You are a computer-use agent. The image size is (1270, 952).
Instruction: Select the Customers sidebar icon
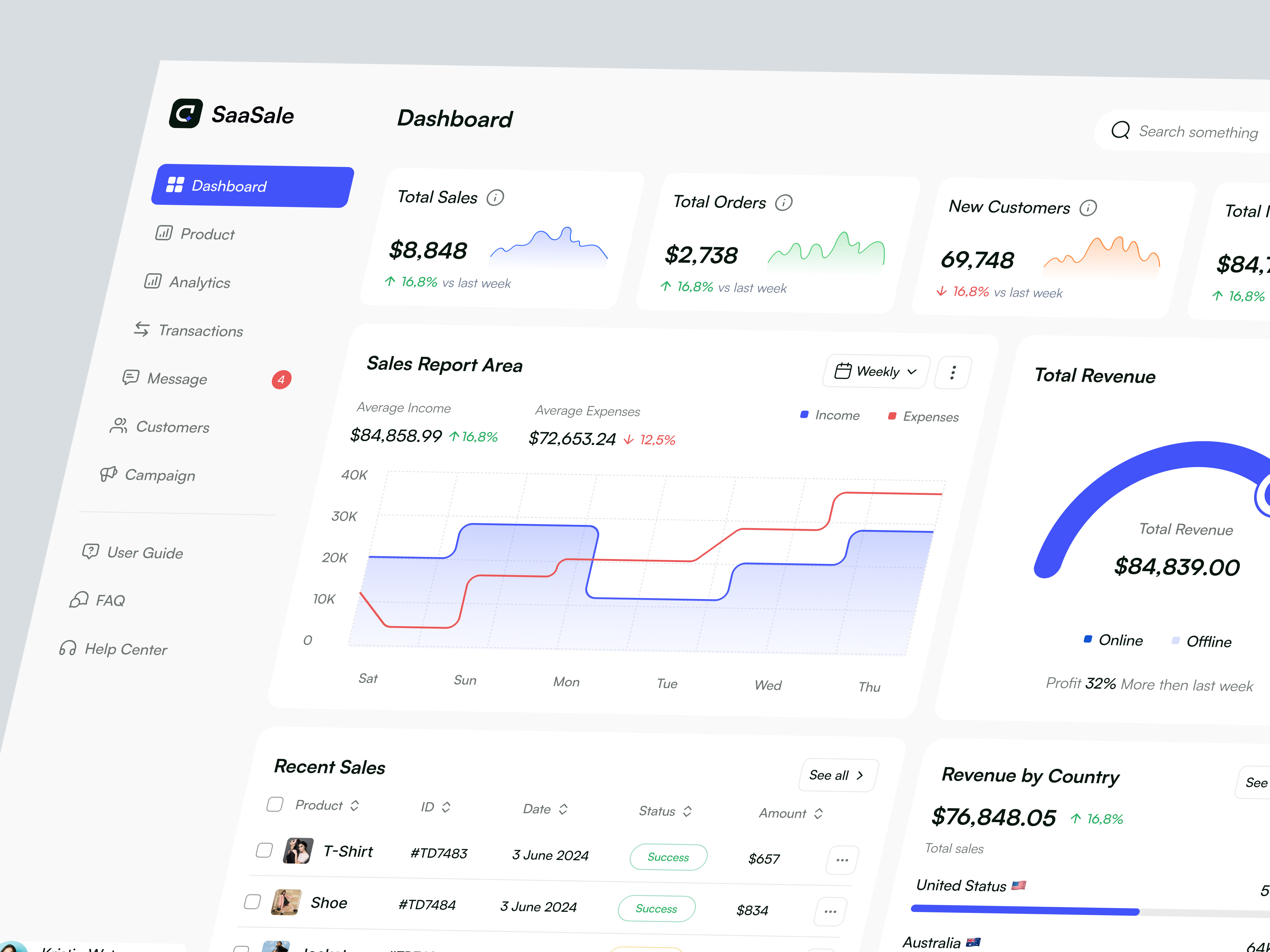point(119,426)
